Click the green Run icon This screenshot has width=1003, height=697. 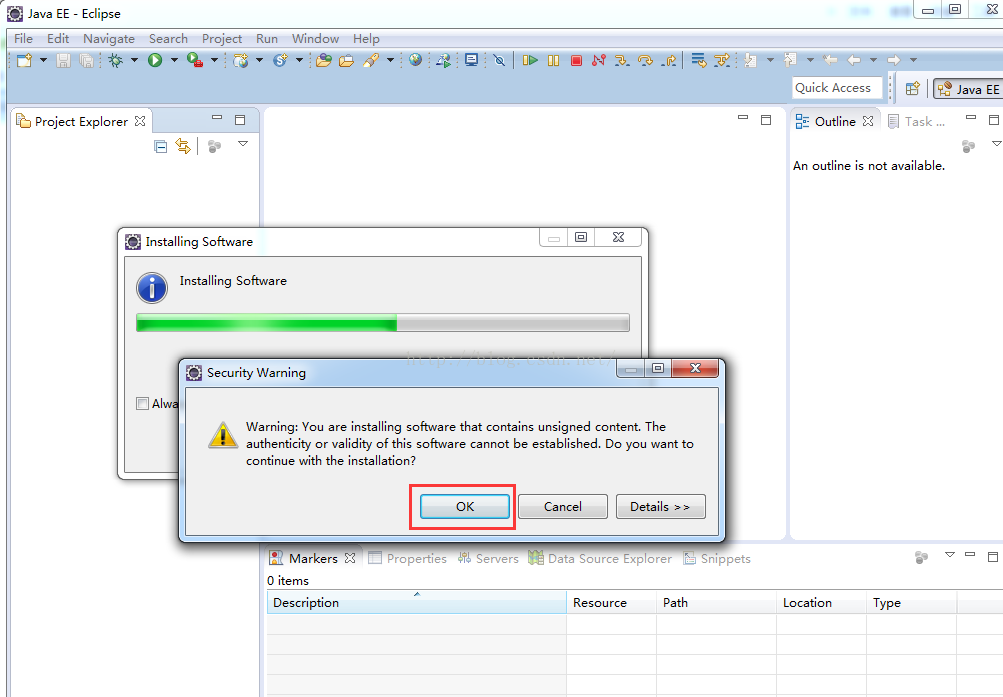tap(155, 60)
